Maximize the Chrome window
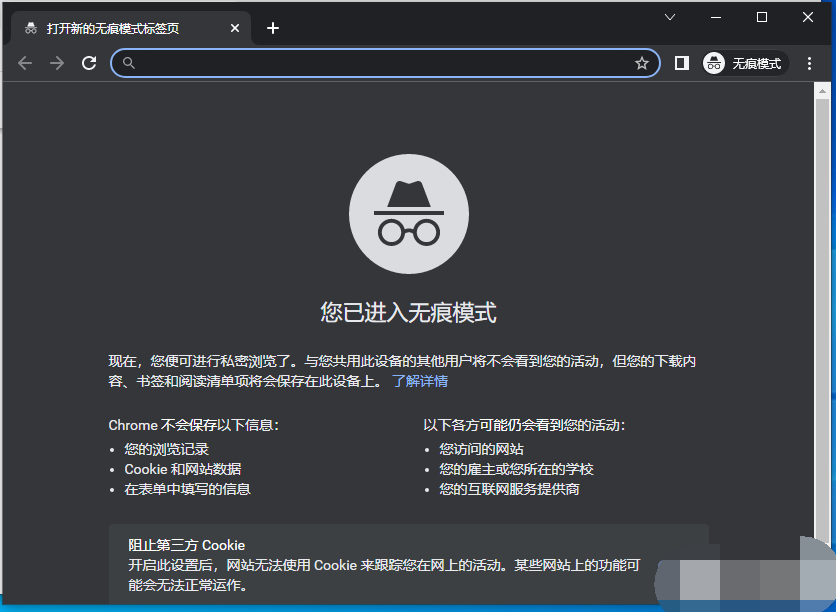Viewport: 836px width, 612px height. pos(762,17)
